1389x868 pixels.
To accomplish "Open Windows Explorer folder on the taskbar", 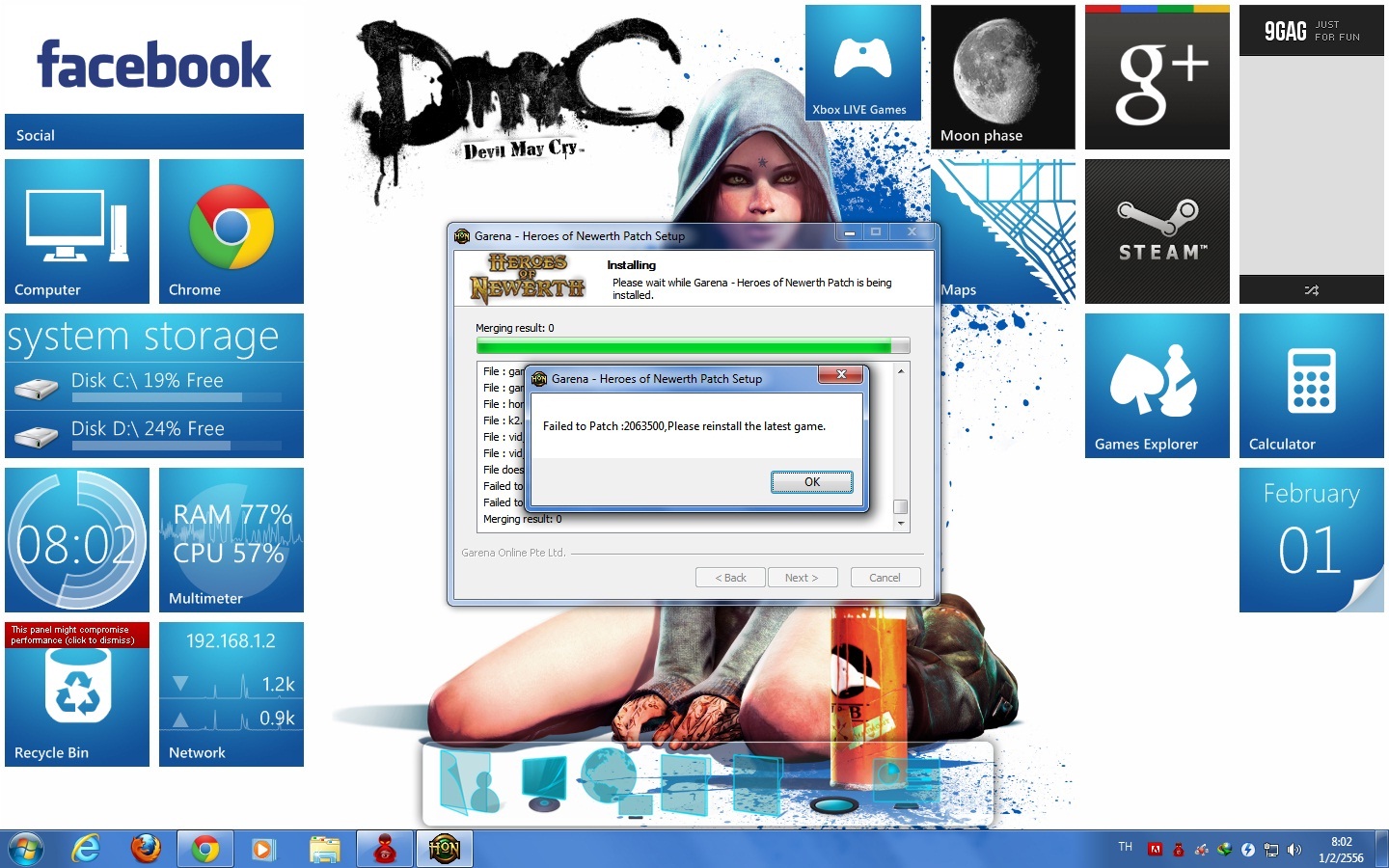I will tap(325, 849).
